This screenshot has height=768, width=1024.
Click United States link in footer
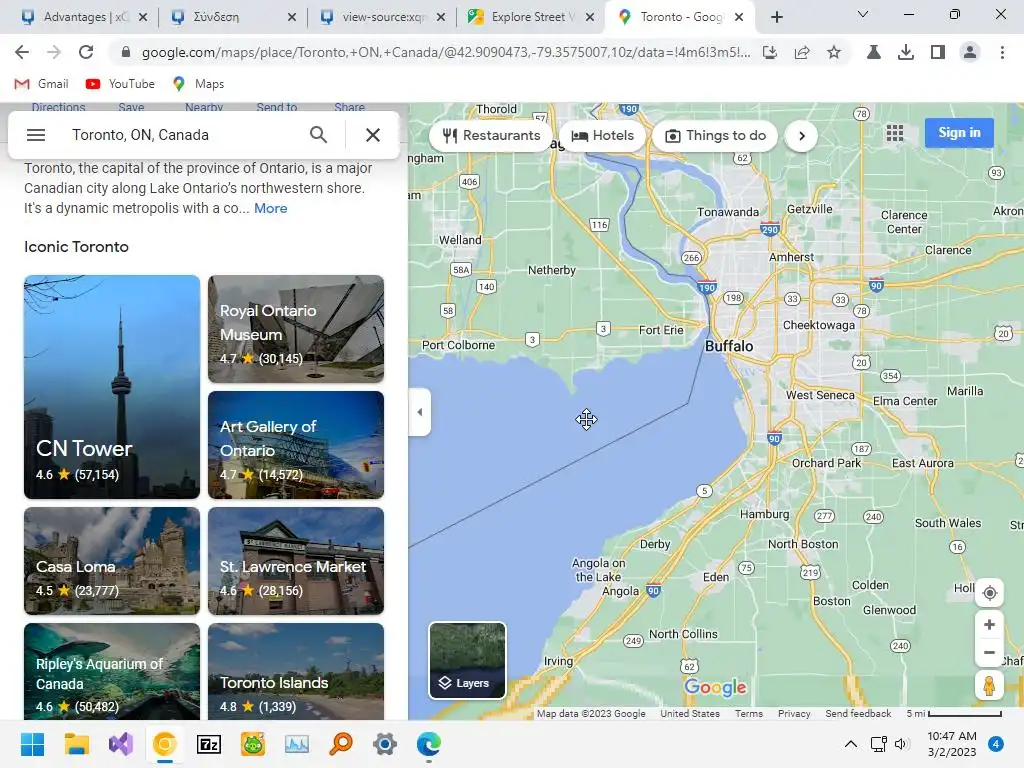(690, 714)
